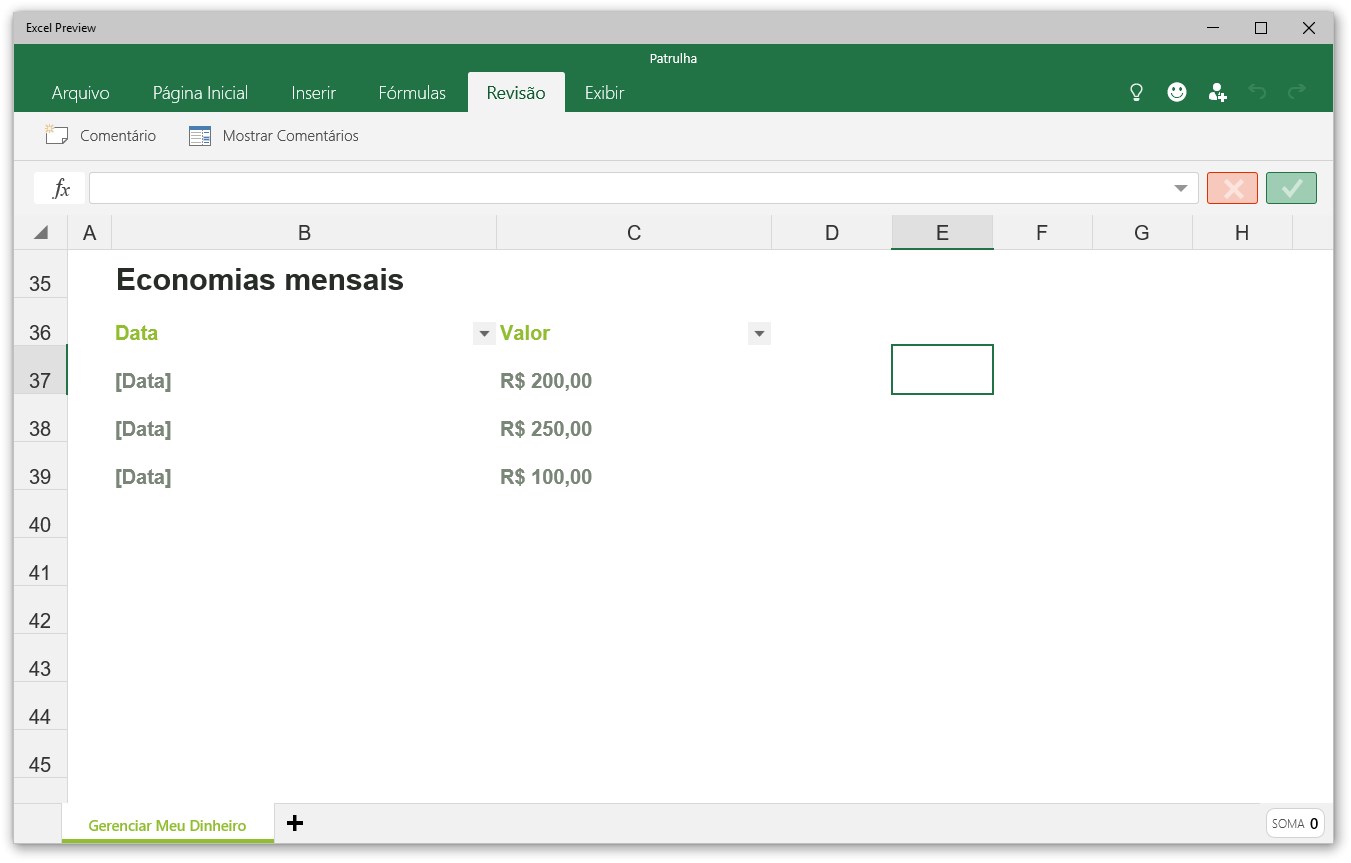Open the Insert Function fx dialog
The height and width of the screenshot is (863, 1351).
click(57, 187)
